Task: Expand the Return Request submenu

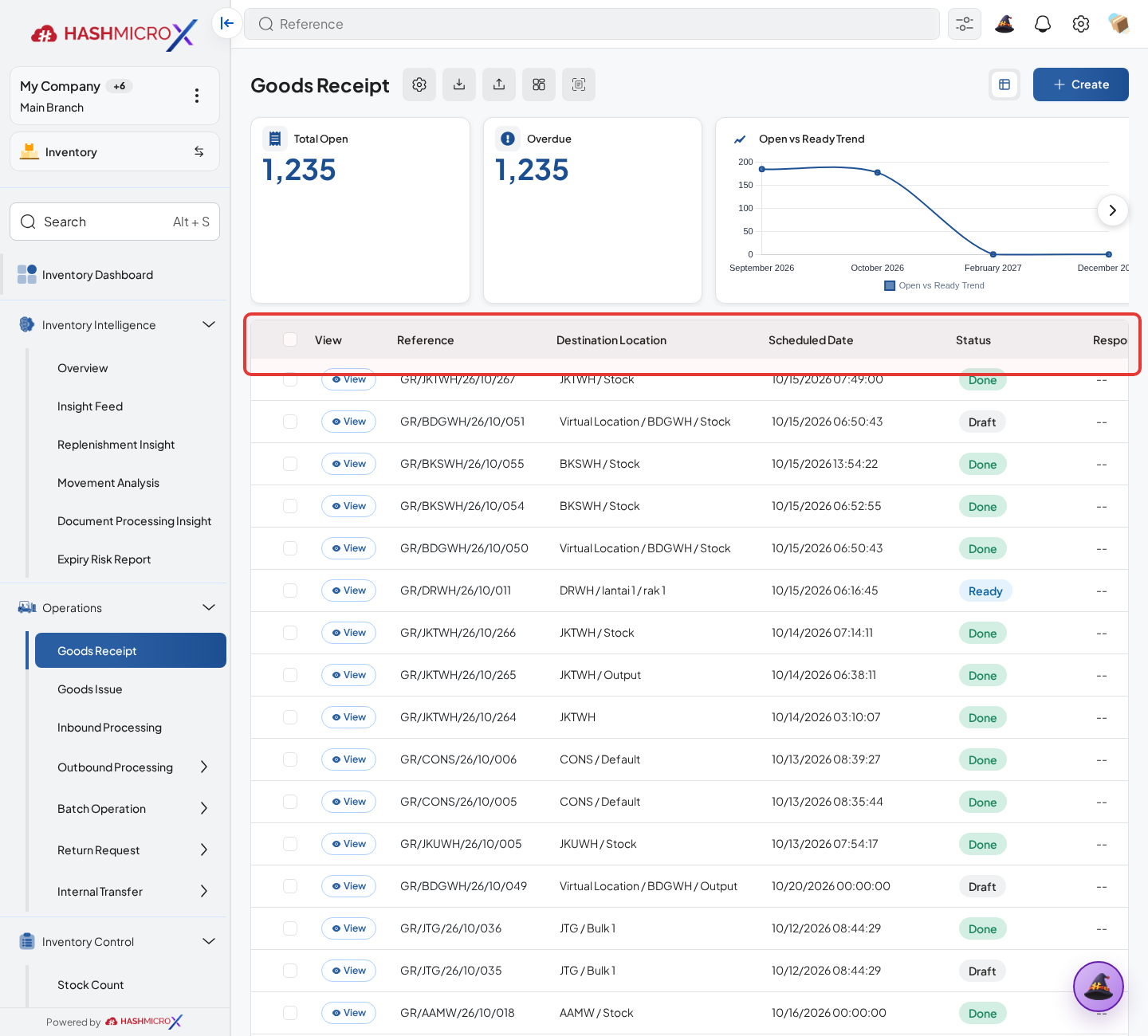Action: tap(204, 850)
